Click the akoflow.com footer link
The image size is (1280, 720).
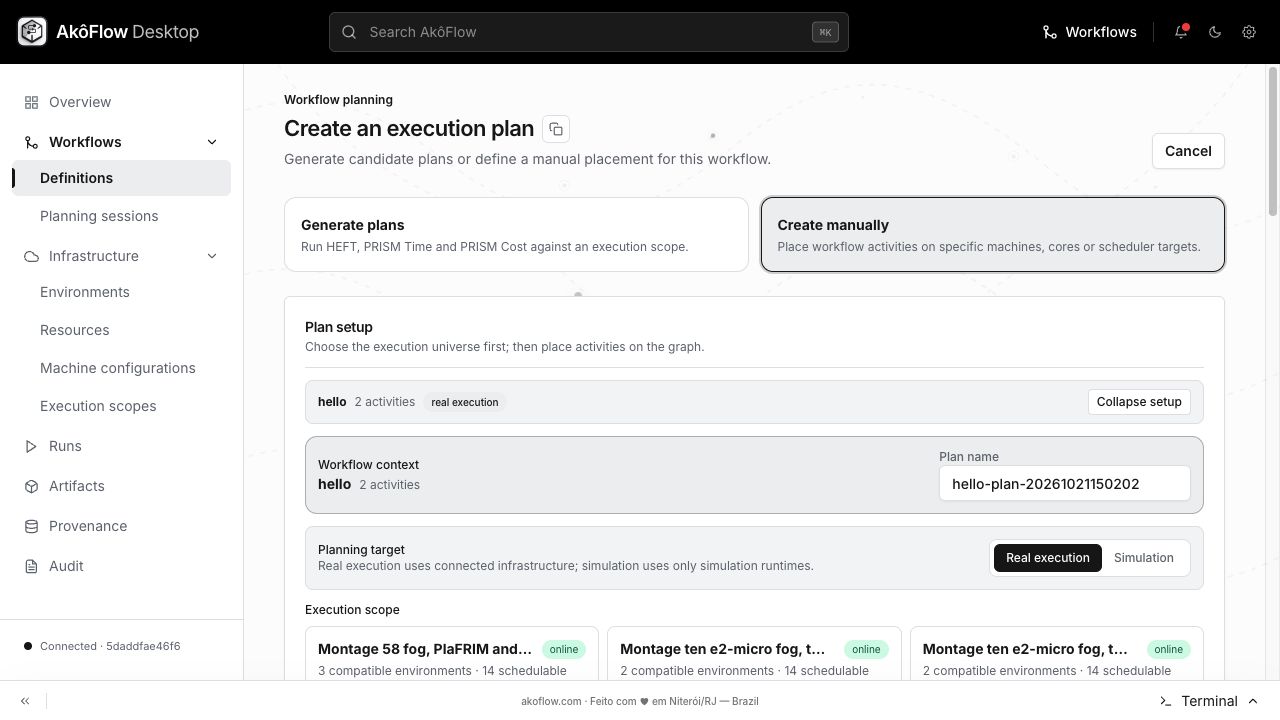[x=551, y=701]
